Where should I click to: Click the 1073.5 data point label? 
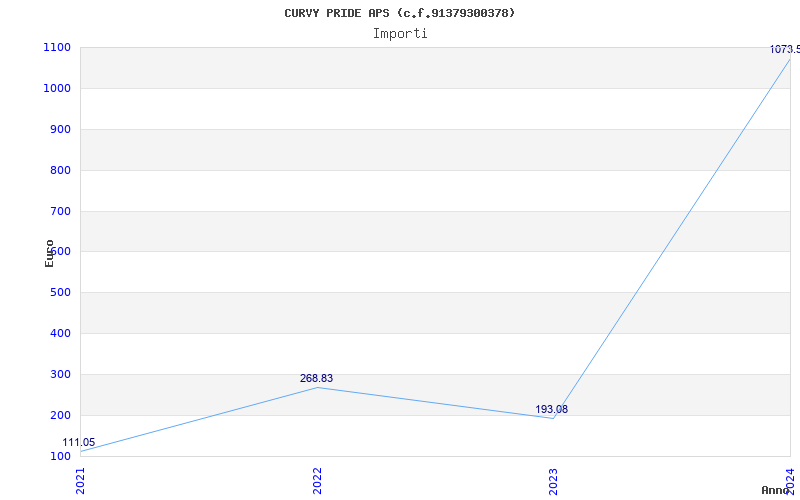point(784,50)
